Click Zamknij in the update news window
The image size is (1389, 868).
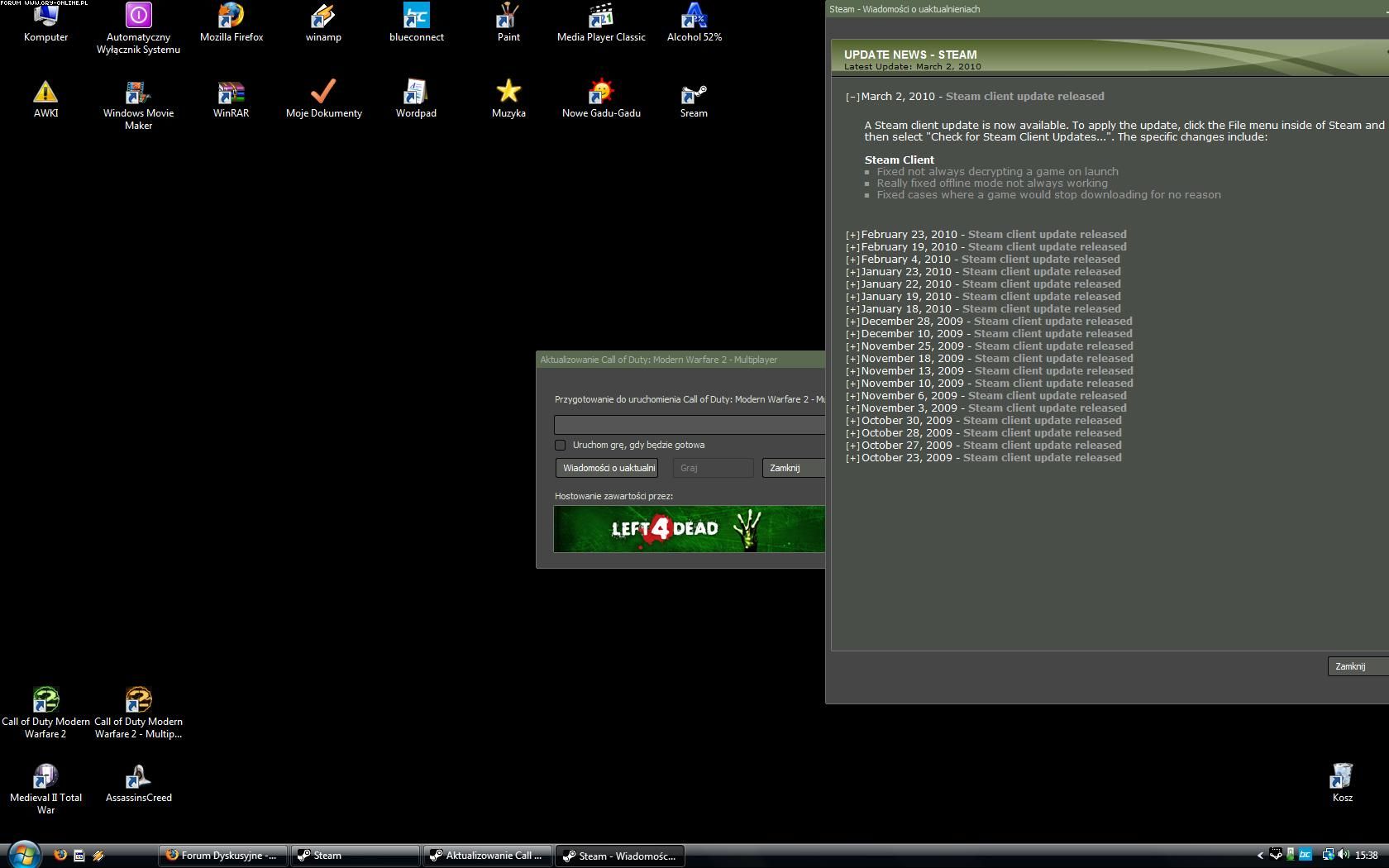pyautogui.click(x=1356, y=666)
